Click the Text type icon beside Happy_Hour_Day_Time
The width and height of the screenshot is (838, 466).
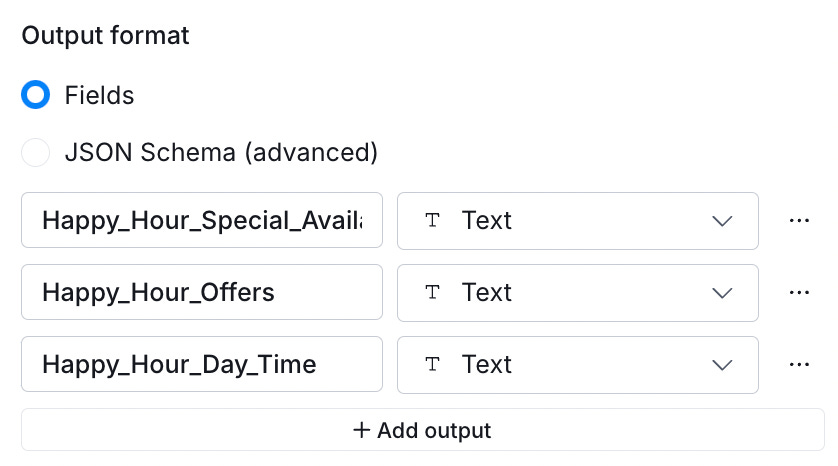click(x=433, y=365)
